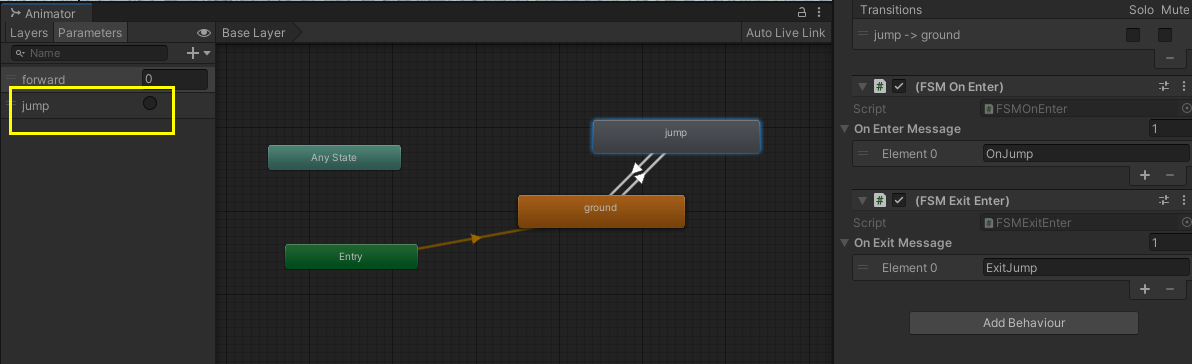Click On Exit Message size field
The height and width of the screenshot is (364, 1192).
pyautogui.click(x=1169, y=242)
